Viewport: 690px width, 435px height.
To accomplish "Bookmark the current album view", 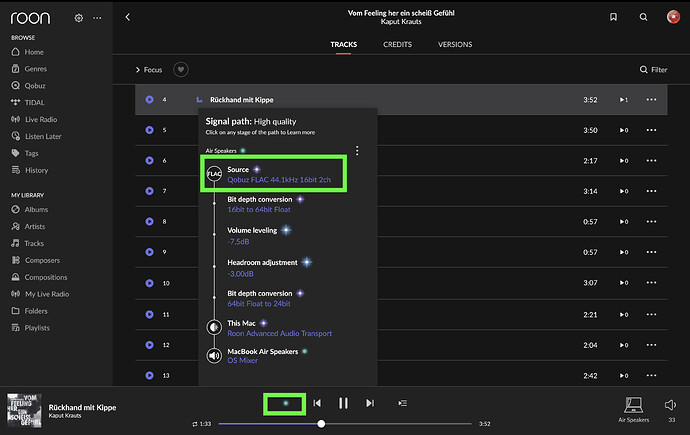I will click(x=613, y=17).
